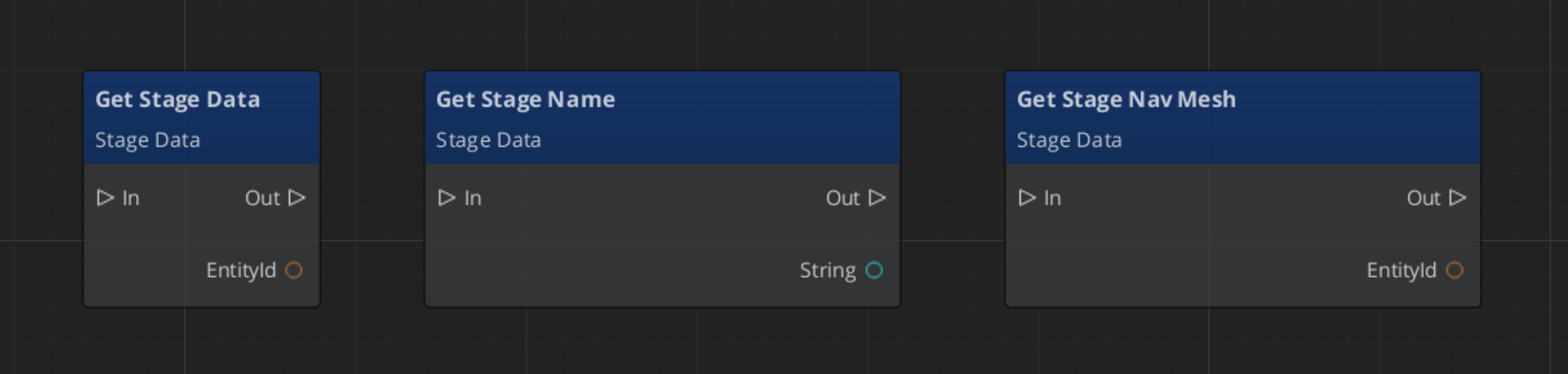The height and width of the screenshot is (374, 1568).
Task: Select the Get Stage Nav Mesh node title
Action: point(1126,100)
